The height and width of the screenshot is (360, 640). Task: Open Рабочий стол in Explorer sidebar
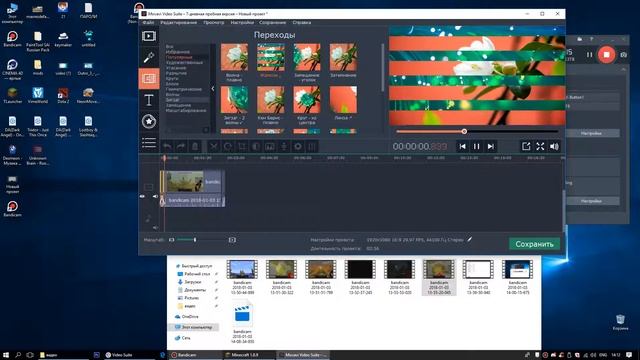pos(197,274)
